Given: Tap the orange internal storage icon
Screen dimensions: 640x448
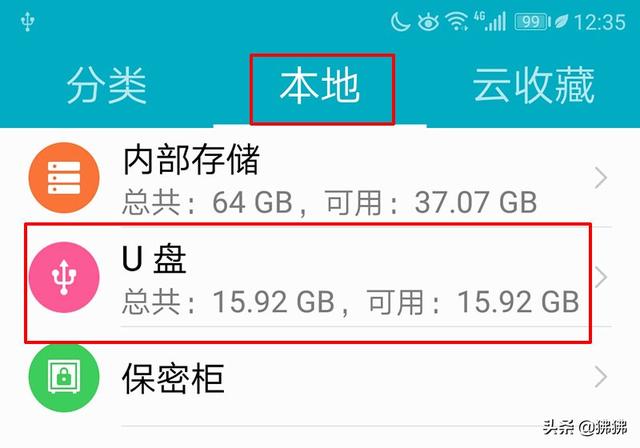Looking at the screenshot, I should 64,178.
